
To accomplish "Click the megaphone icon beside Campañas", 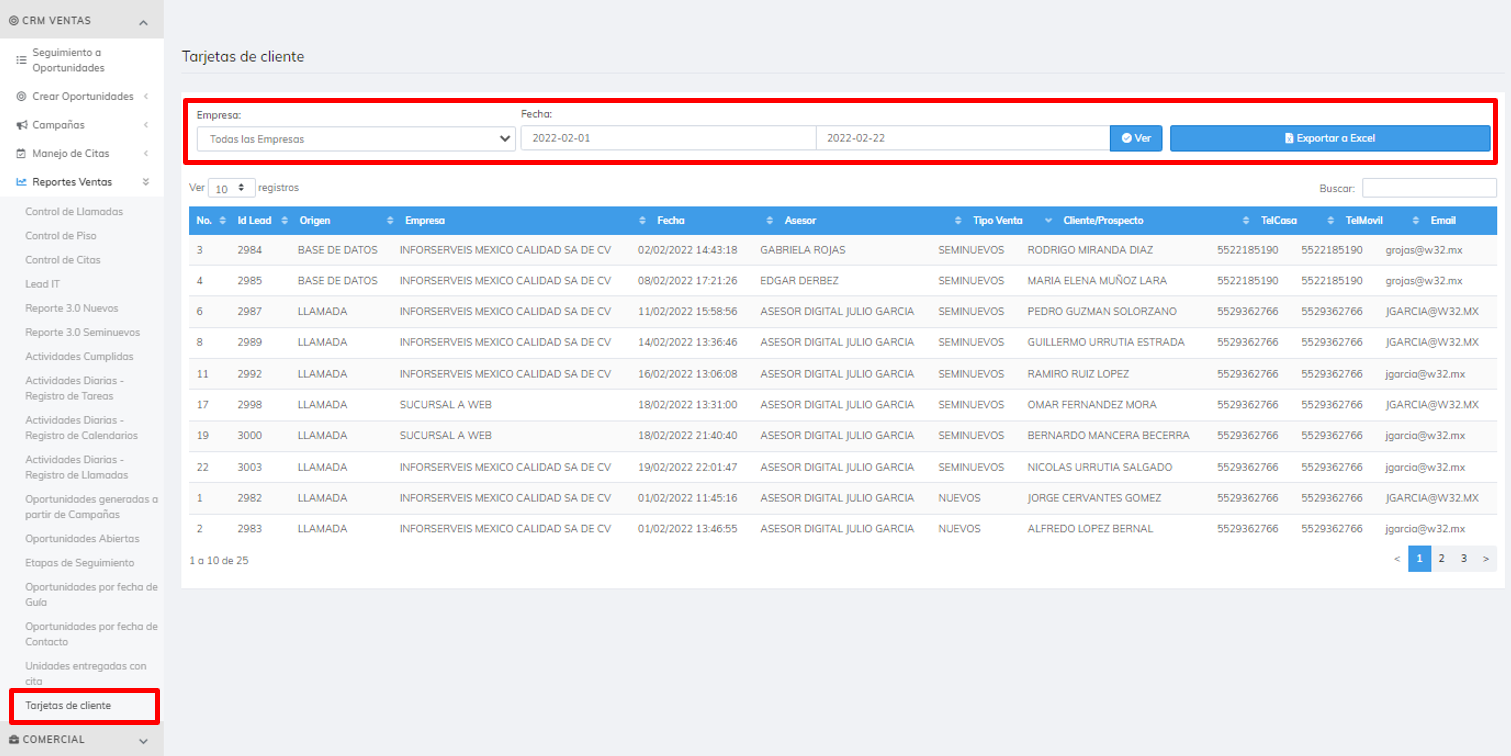I will click(21, 125).
